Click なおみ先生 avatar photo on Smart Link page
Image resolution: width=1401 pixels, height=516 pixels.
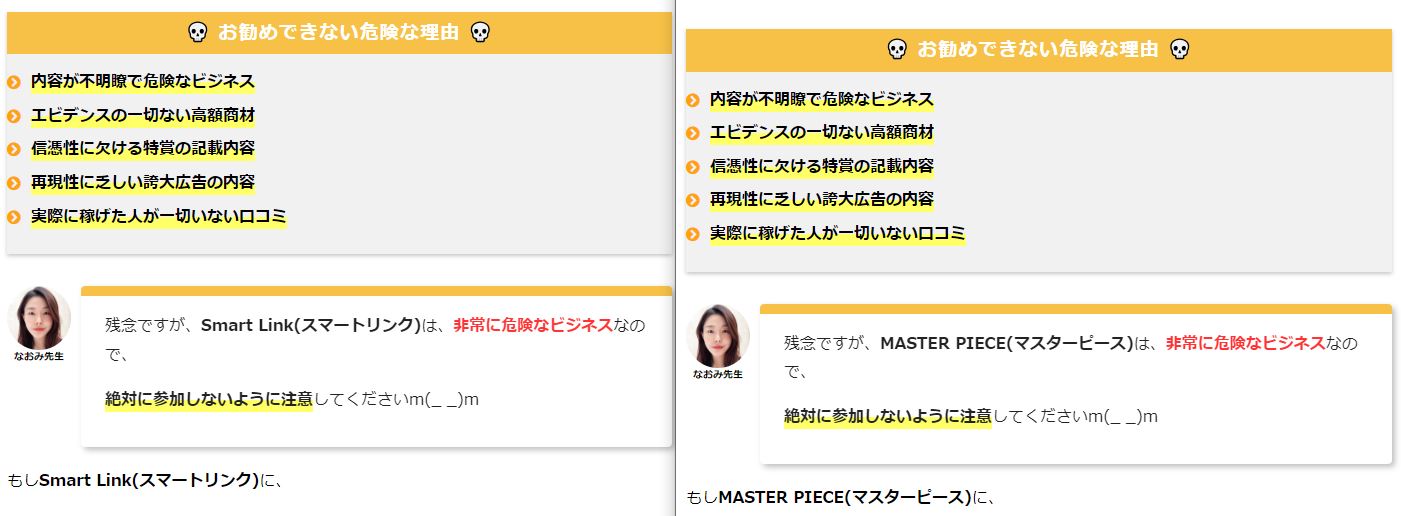tap(39, 318)
